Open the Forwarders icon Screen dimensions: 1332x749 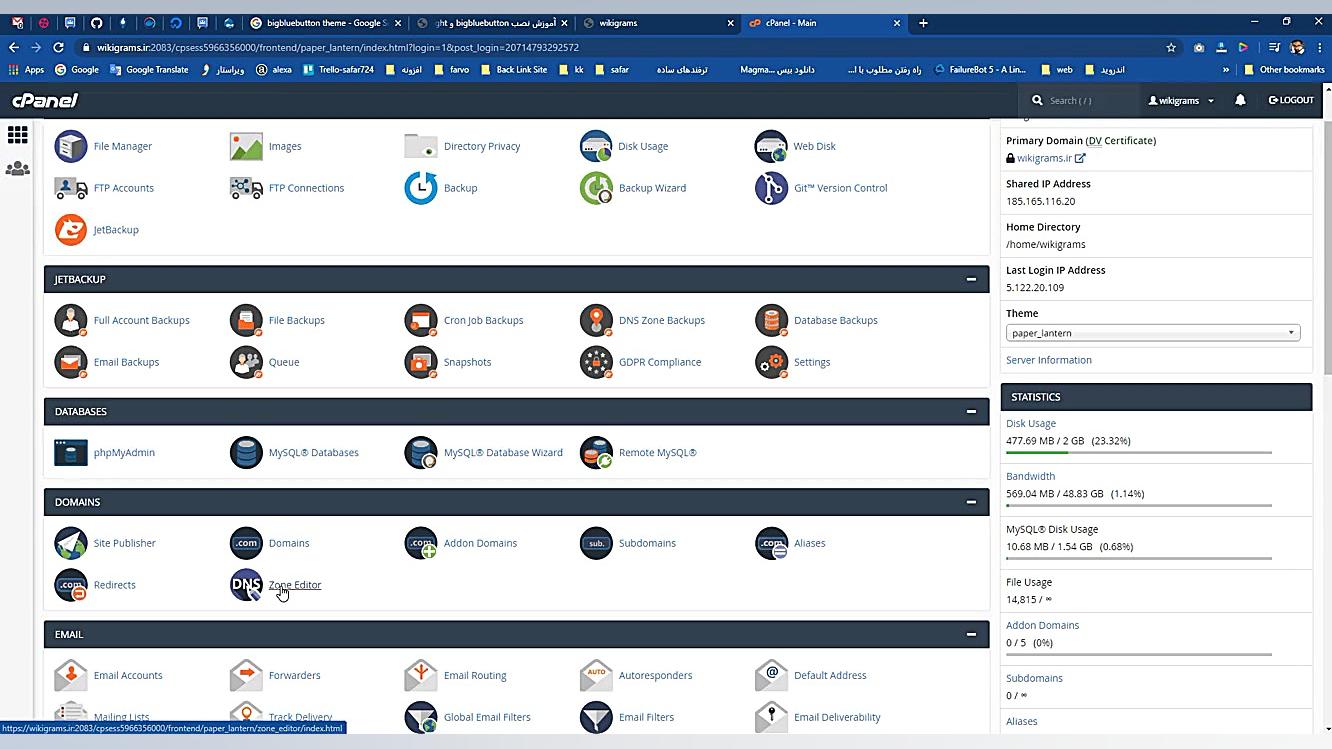pyautogui.click(x=246, y=675)
